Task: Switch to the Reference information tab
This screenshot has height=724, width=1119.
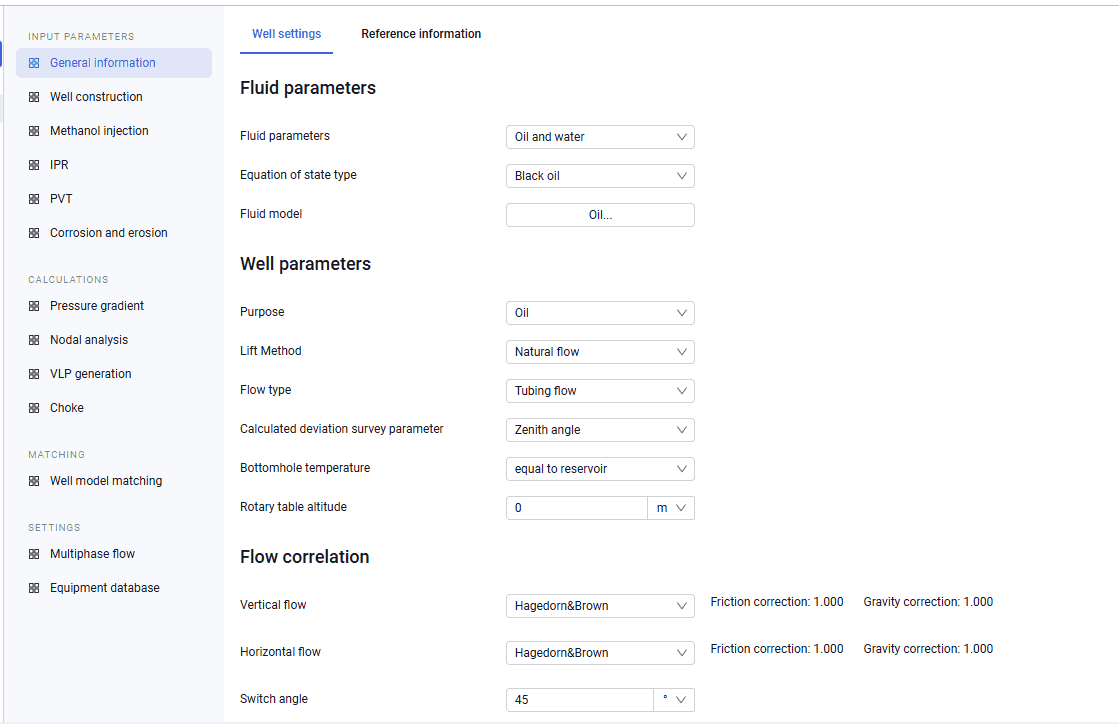Action: [421, 34]
